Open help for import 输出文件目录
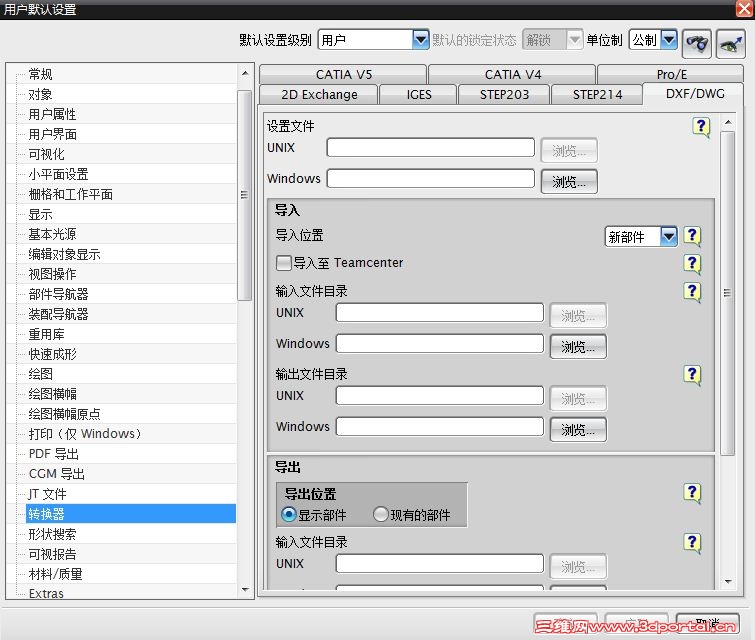This screenshot has height=640, width=755. coord(692,374)
